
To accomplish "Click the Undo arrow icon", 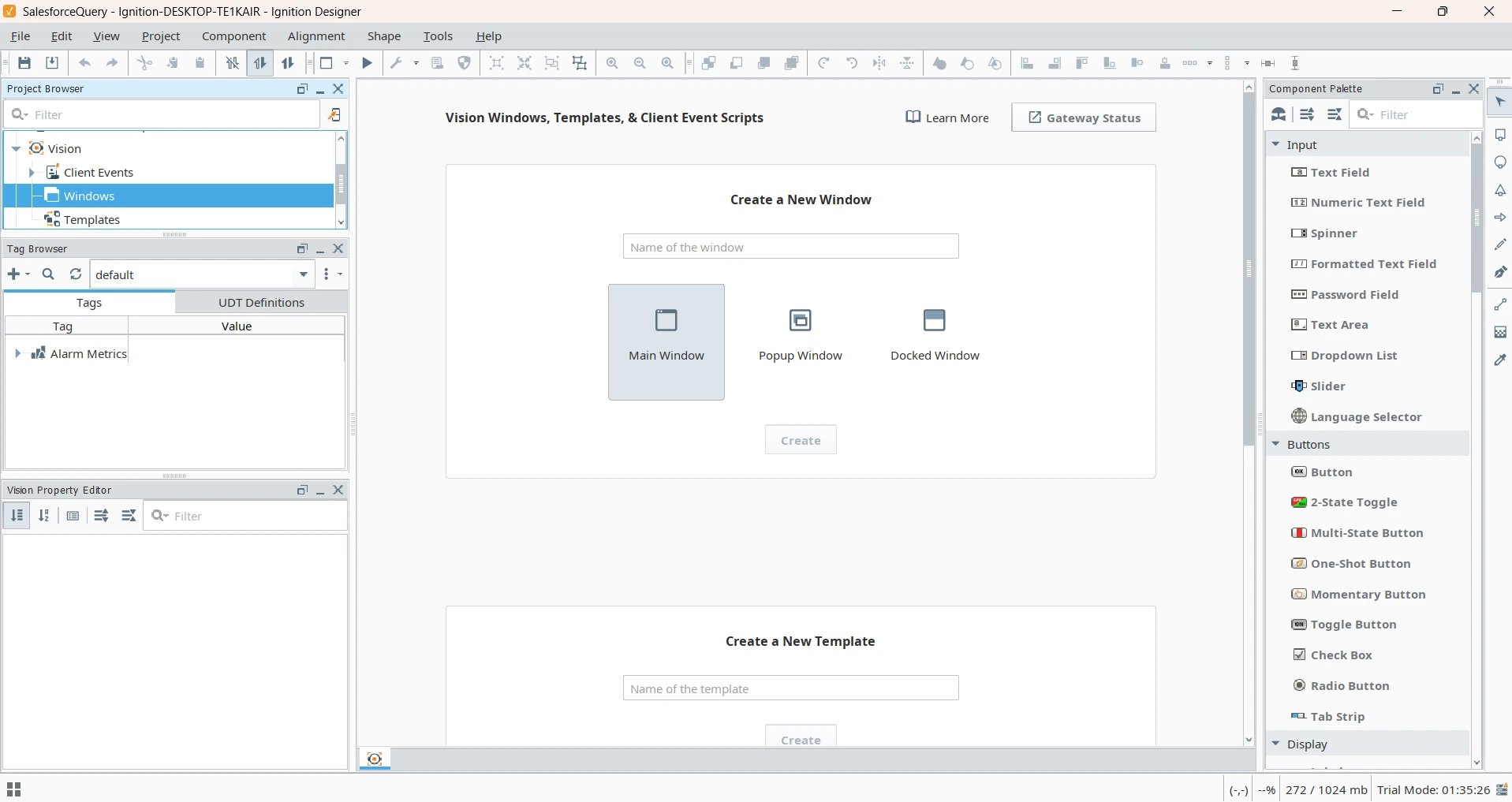I will tap(84, 63).
